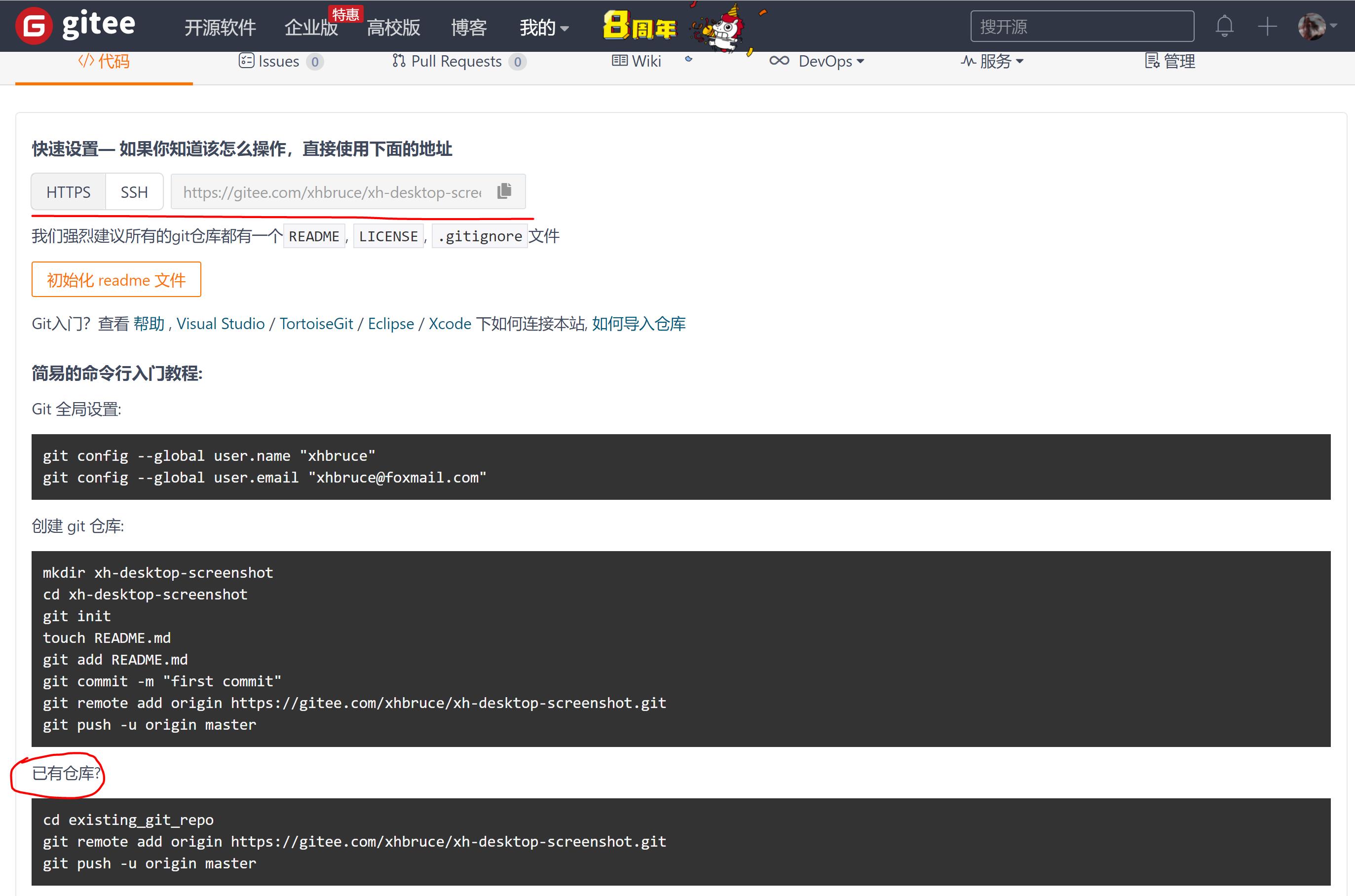Image resolution: width=1355 pixels, height=896 pixels.
Task: Click the touch README.md command line
Action: tap(107, 638)
